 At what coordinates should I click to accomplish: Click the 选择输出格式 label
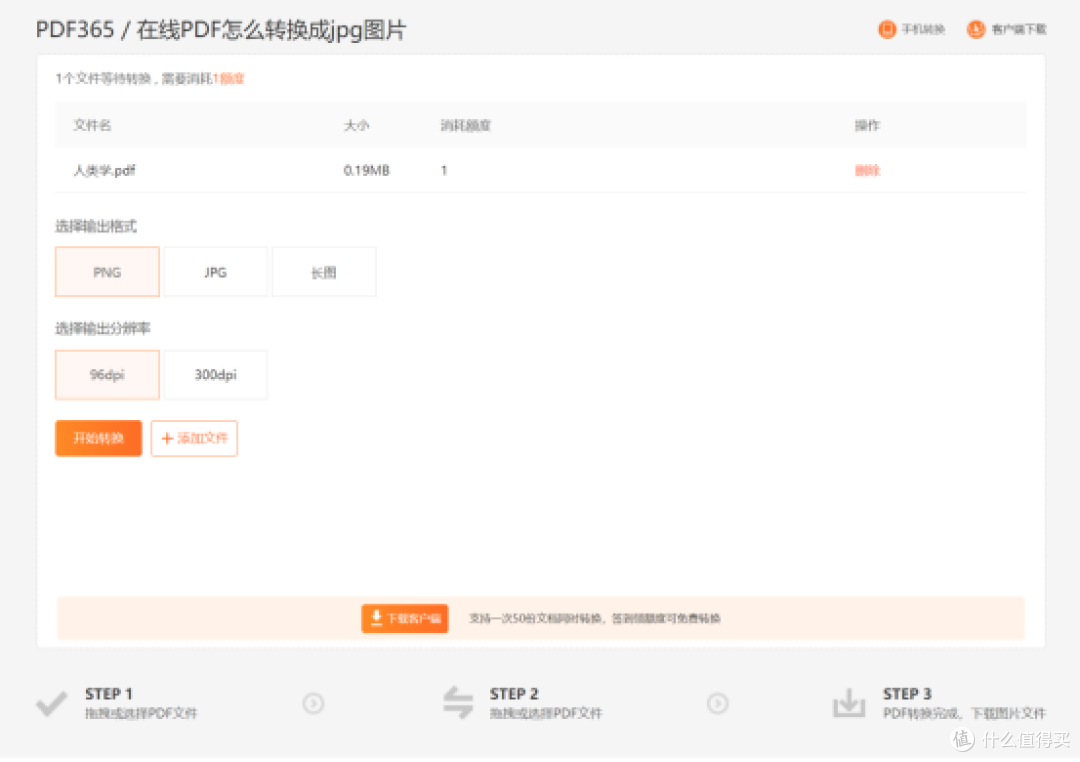tap(96, 226)
